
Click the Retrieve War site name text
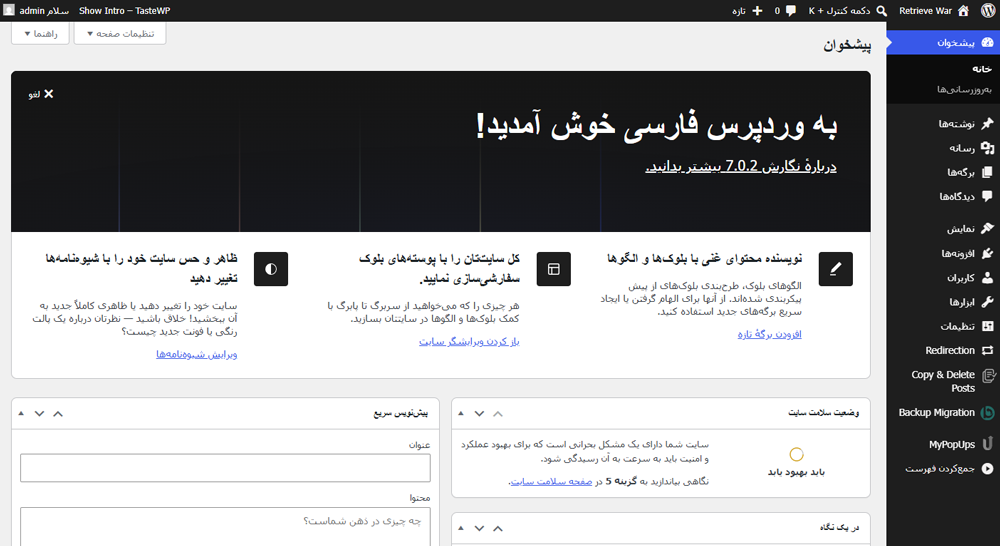click(925, 11)
